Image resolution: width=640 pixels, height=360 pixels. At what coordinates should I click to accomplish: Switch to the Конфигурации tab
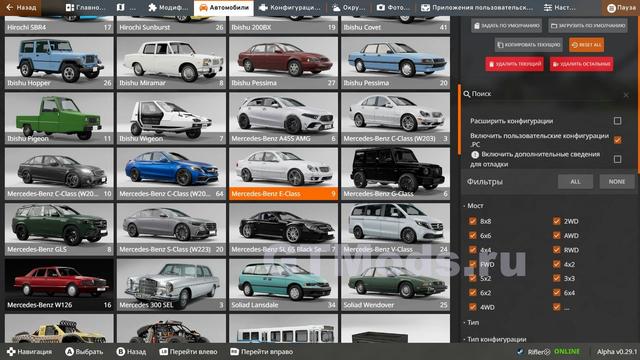[x=289, y=7]
